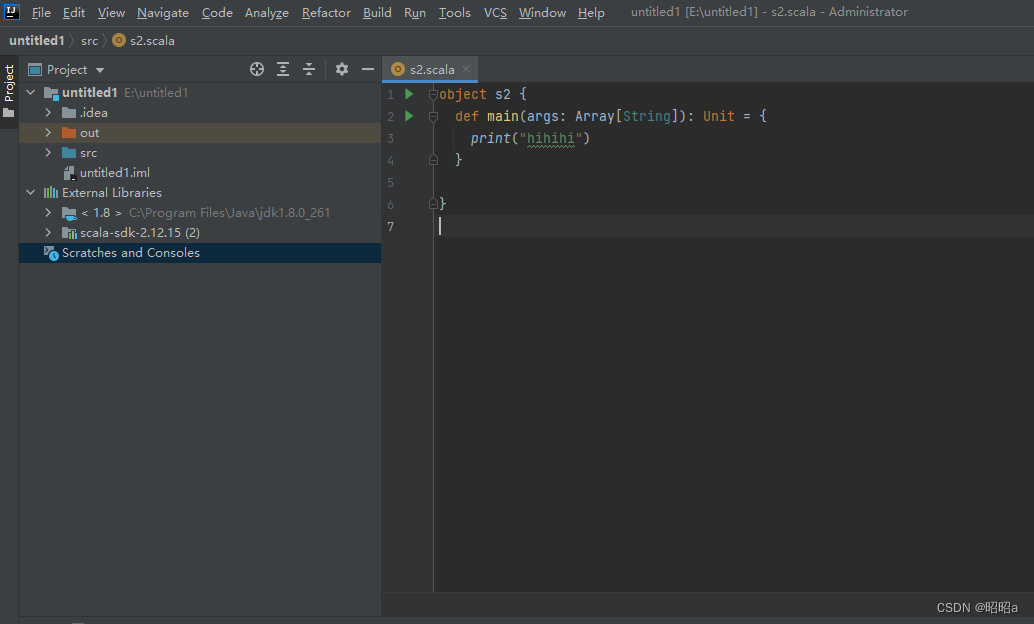Expand the out folder
The image size is (1034, 624).
48,133
